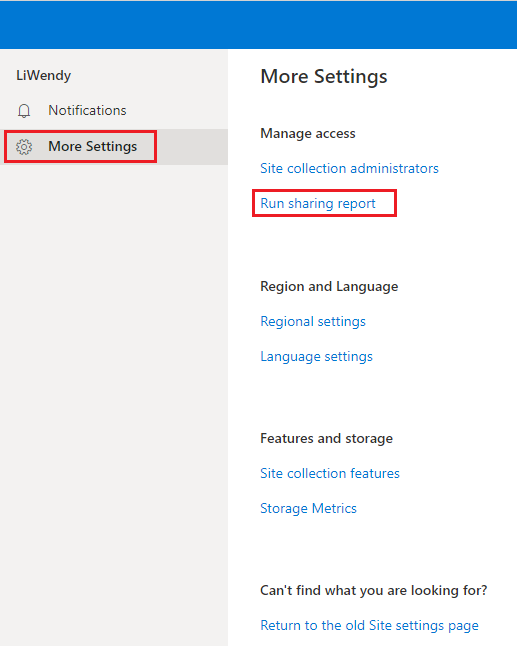Open Site collection features link
The width and height of the screenshot is (517, 646).
(x=330, y=473)
